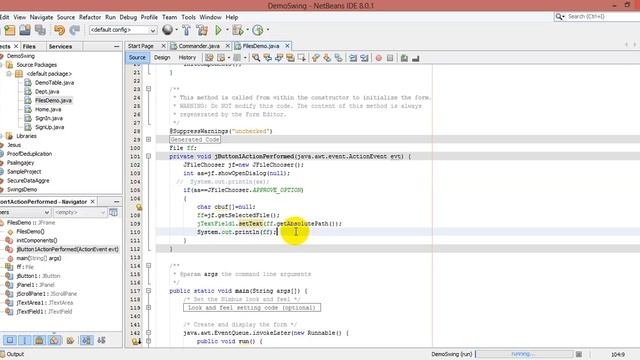Click the New Project toolbar icon
The image size is (640, 360).
pos(9,30)
